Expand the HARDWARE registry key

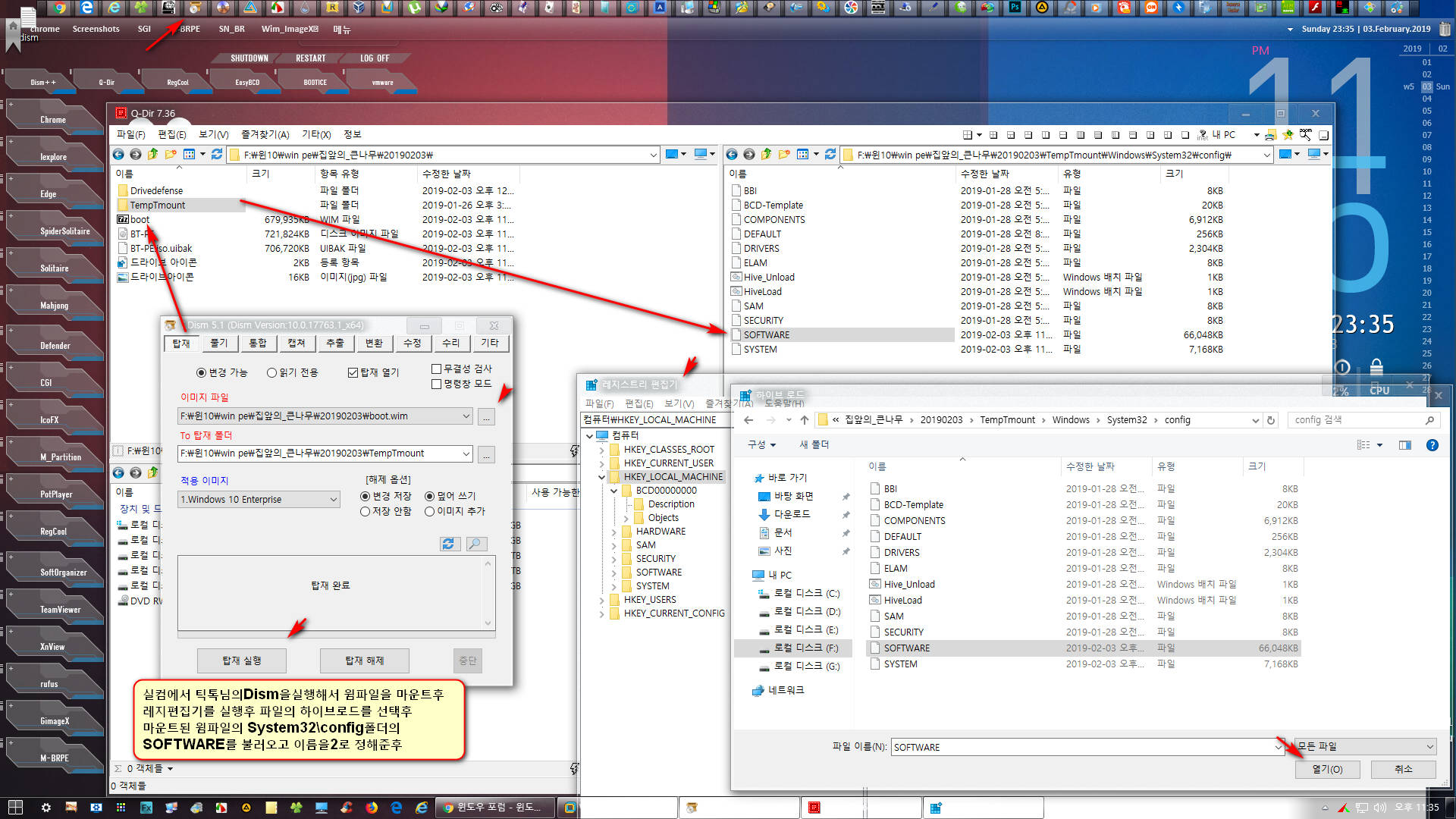[614, 532]
